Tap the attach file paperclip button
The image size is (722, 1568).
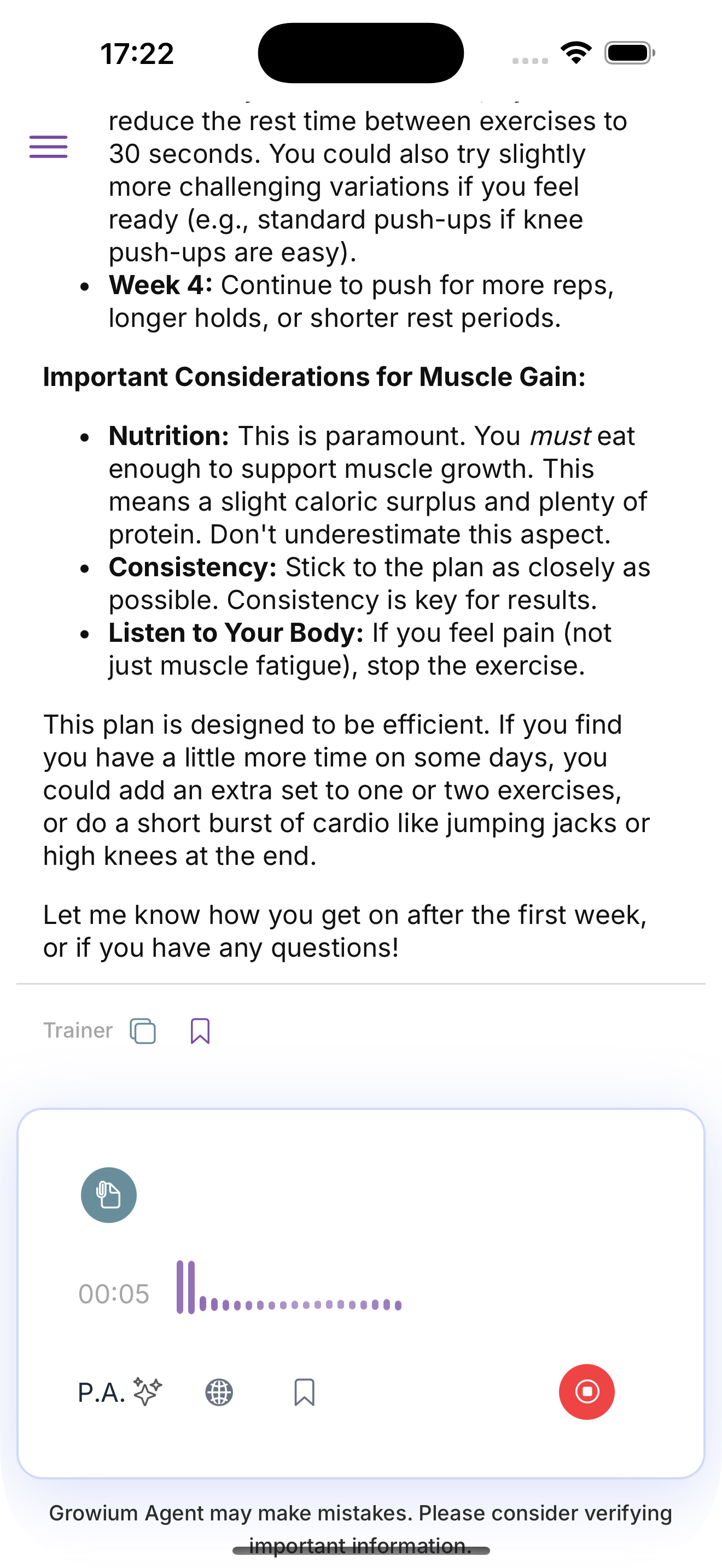tap(109, 1195)
